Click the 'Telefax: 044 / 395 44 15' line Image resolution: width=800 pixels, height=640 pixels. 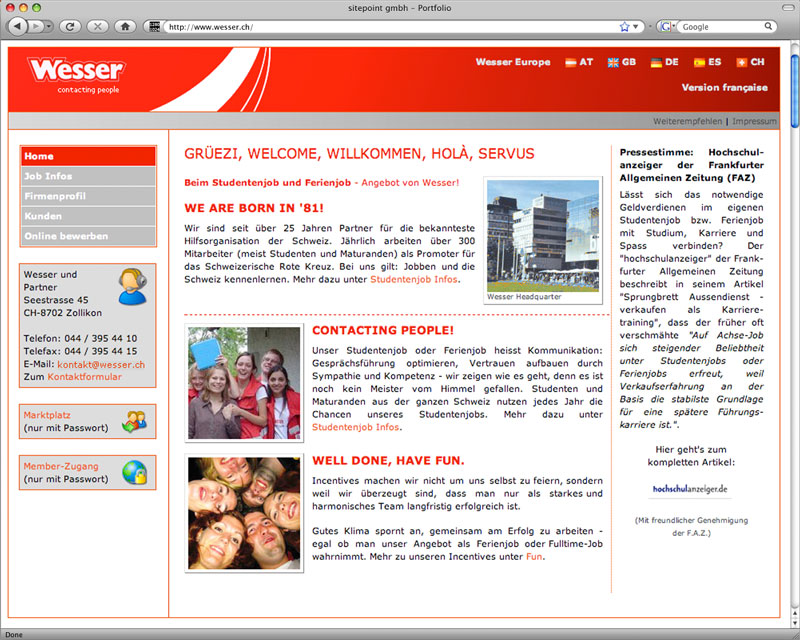pos(80,351)
